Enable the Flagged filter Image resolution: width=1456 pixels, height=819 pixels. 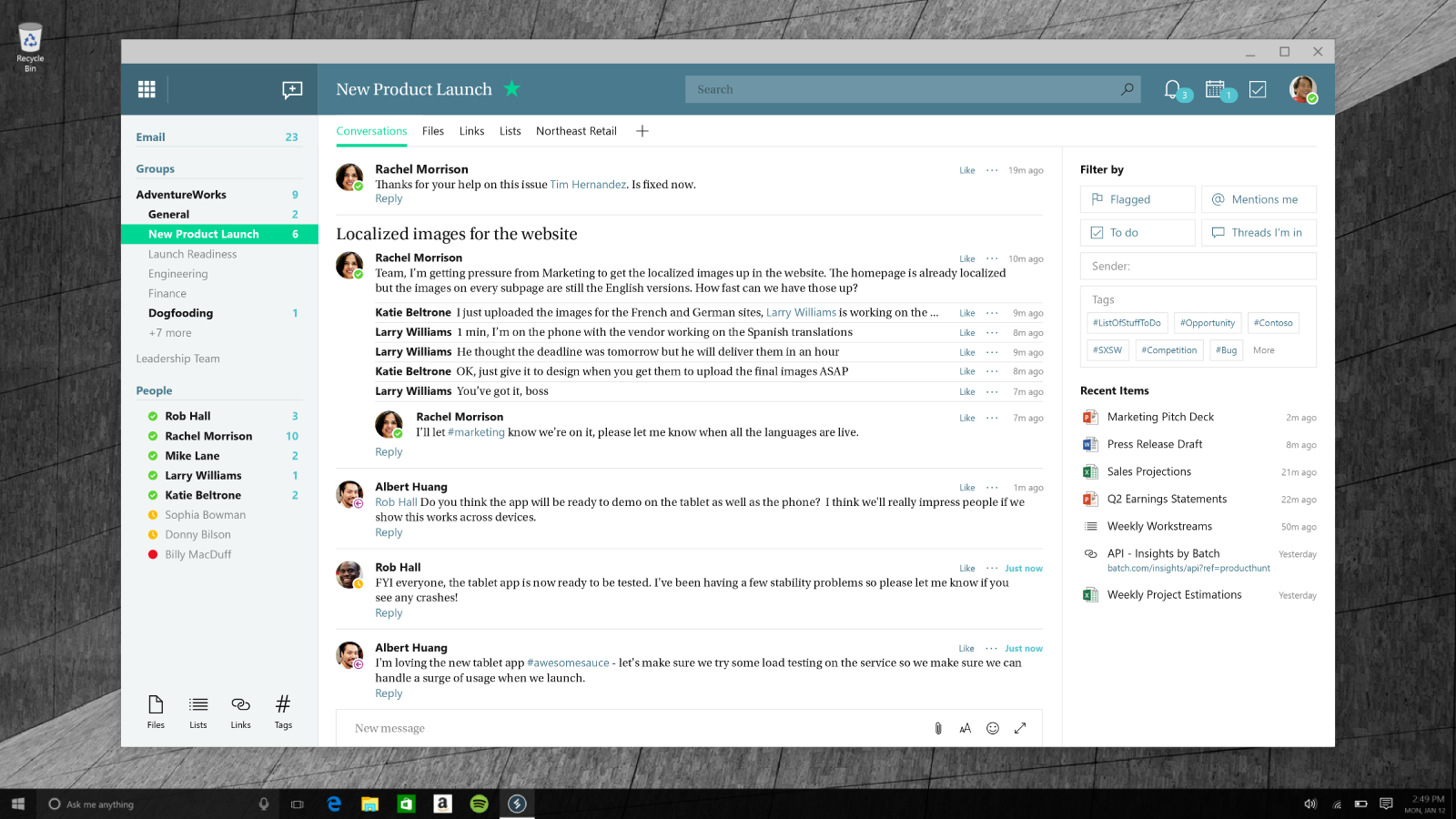tap(1137, 199)
